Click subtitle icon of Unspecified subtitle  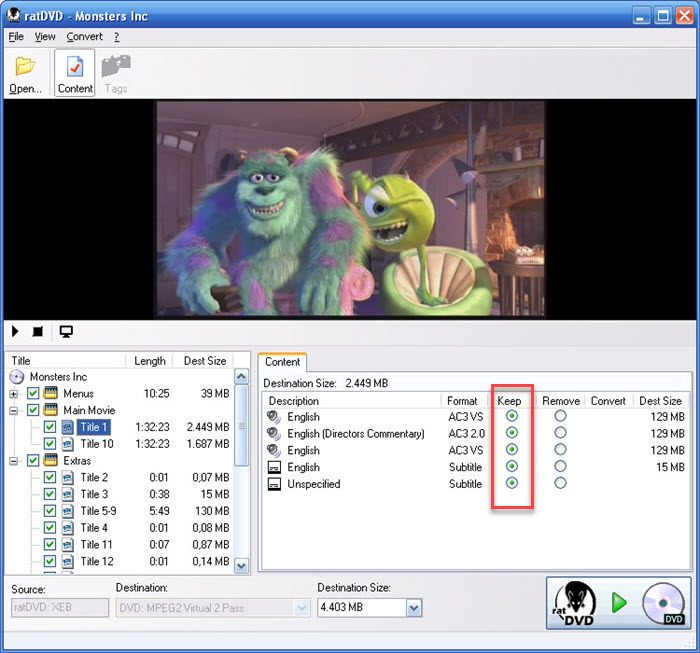pos(274,484)
